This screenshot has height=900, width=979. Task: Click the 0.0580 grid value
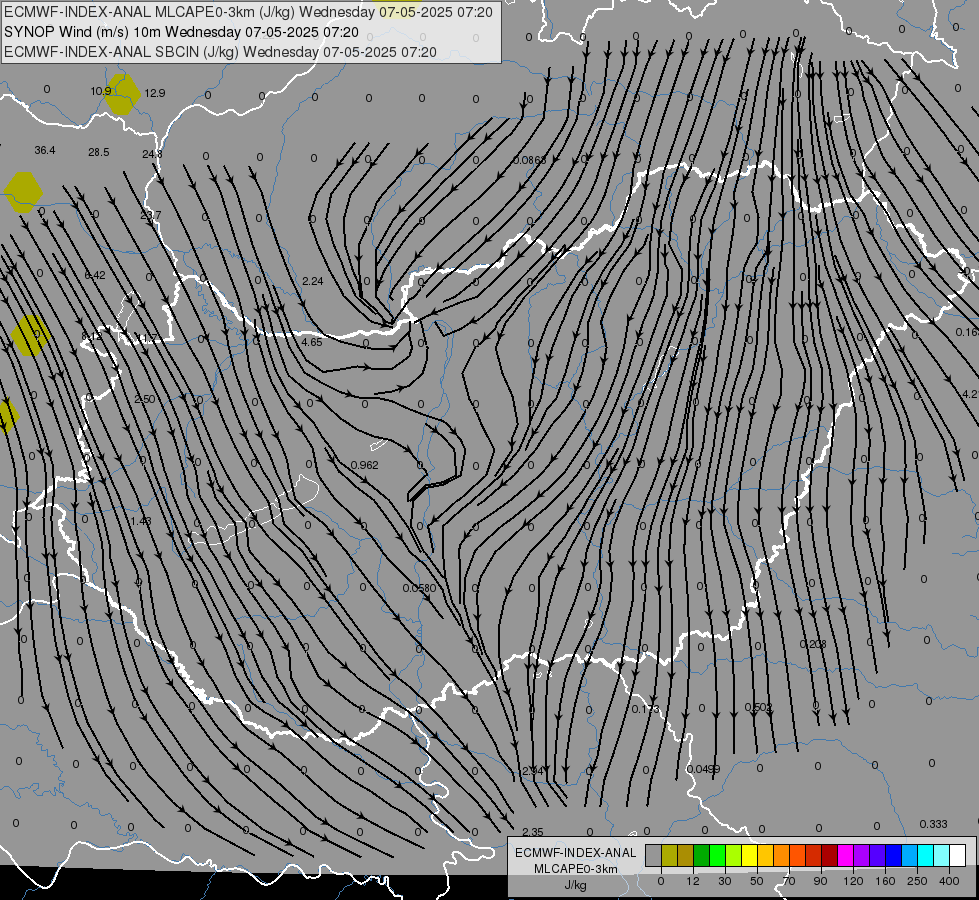pos(419,588)
